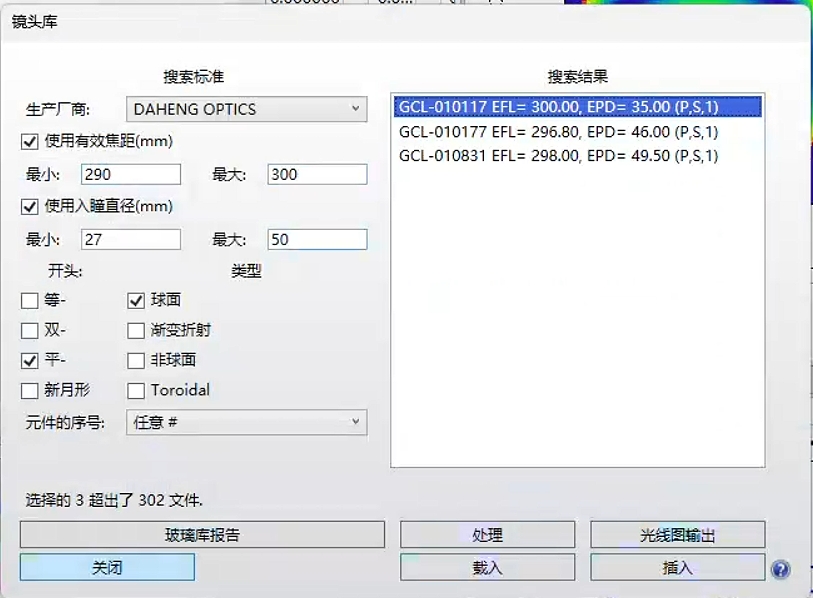The width and height of the screenshot is (813, 598).
Task: Select GCL-010177 in search results
Action: point(558,132)
